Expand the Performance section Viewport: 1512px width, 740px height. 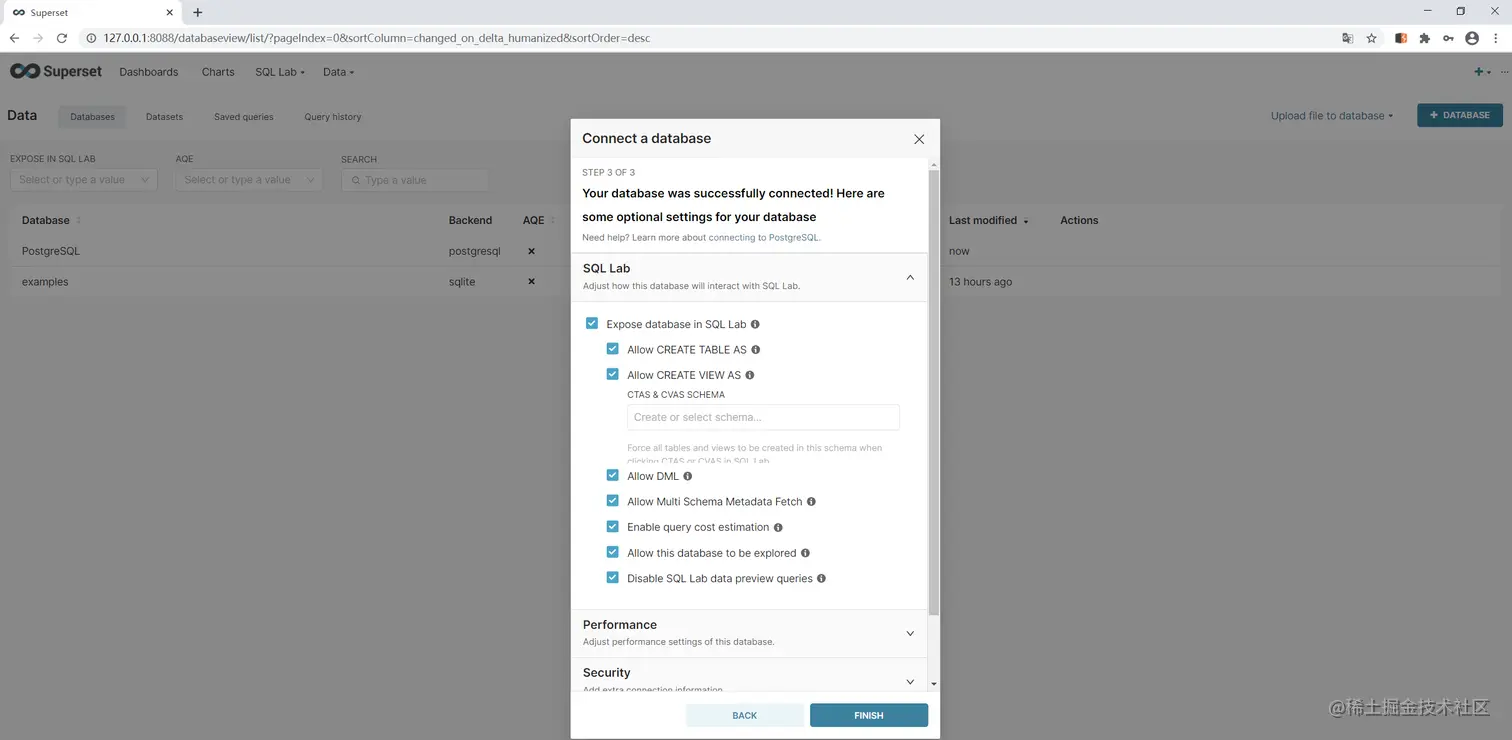(x=910, y=633)
